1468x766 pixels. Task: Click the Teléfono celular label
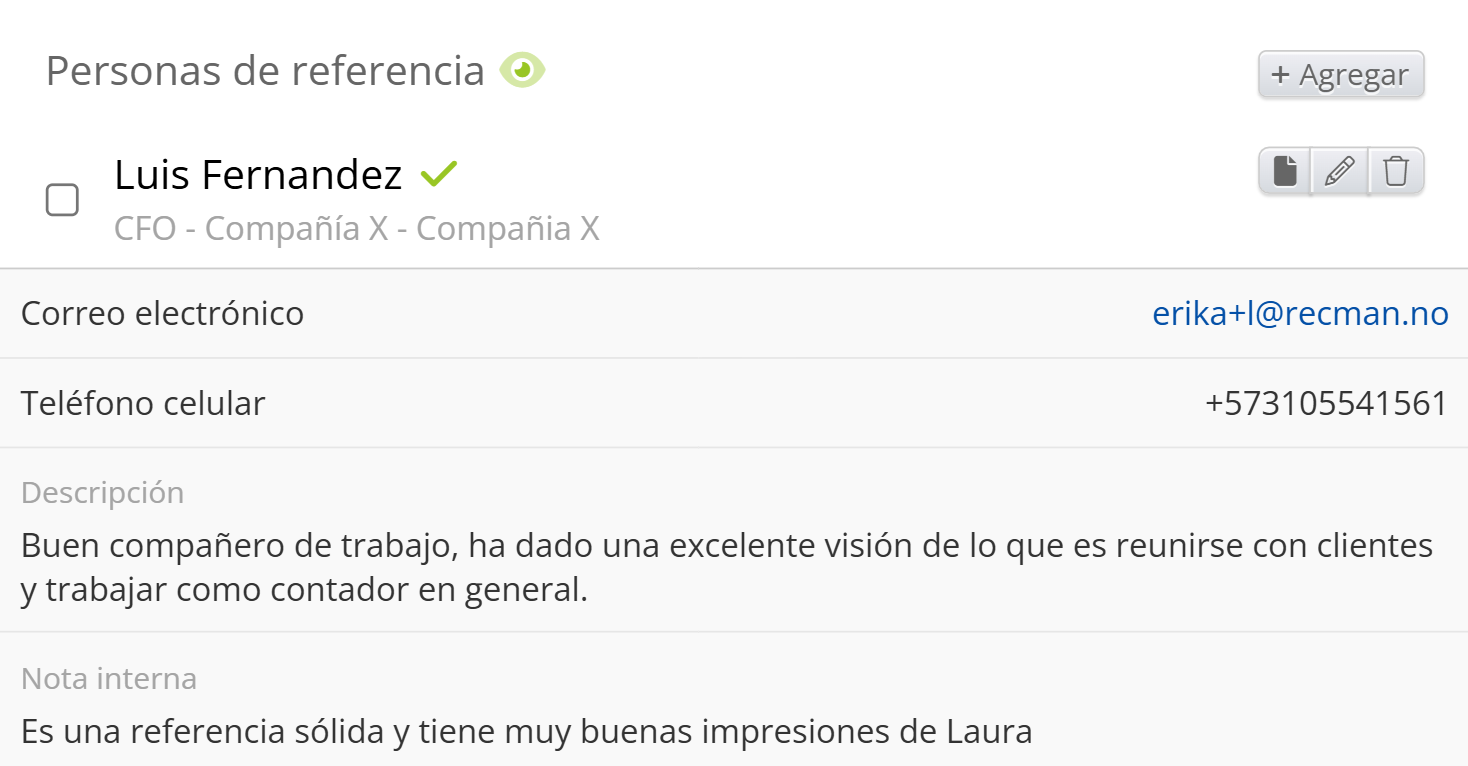coord(143,403)
